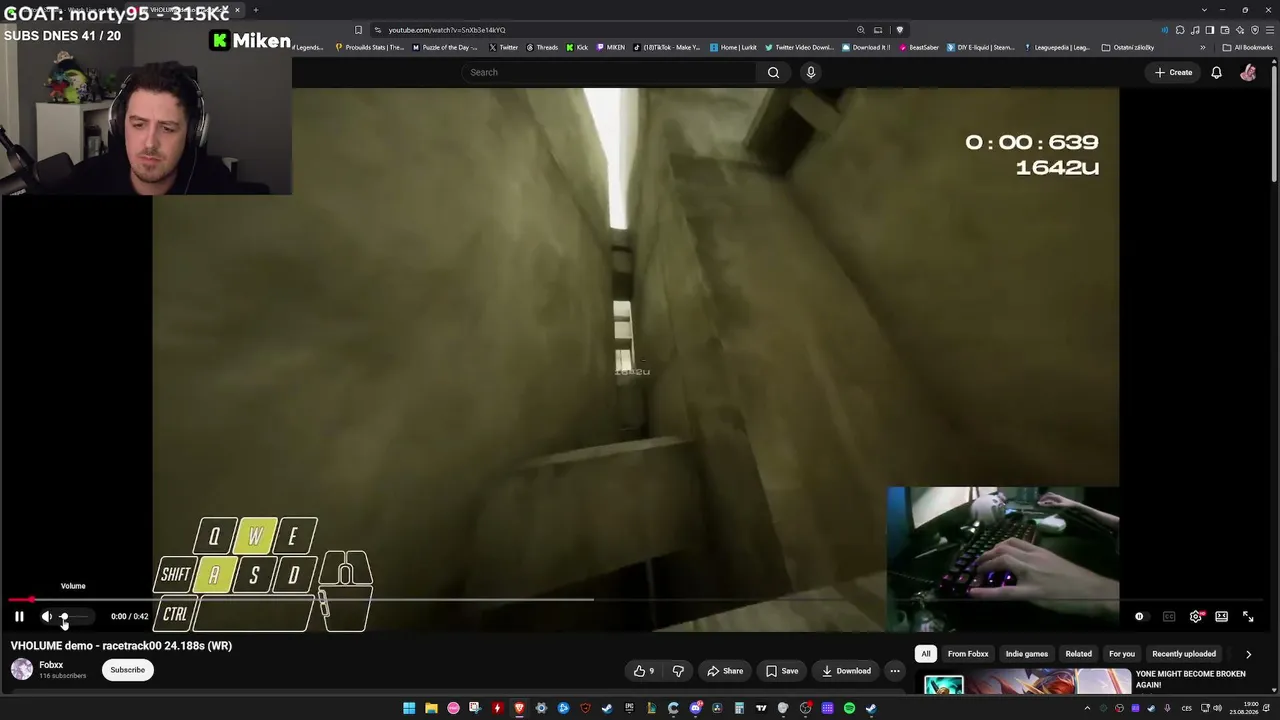The height and width of the screenshot is (720, 1280).
Task: Subscribe to the Fobxx channel
Action: 128,670
